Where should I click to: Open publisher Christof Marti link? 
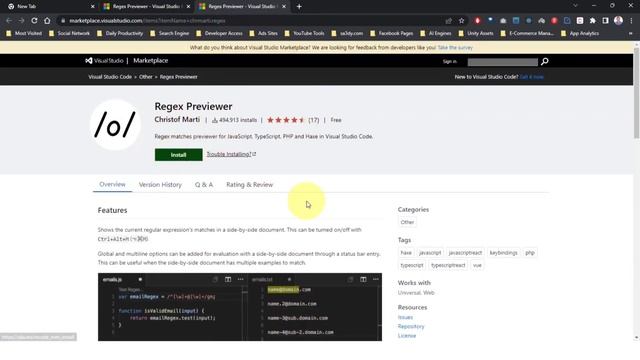click(x=177, y=120)
